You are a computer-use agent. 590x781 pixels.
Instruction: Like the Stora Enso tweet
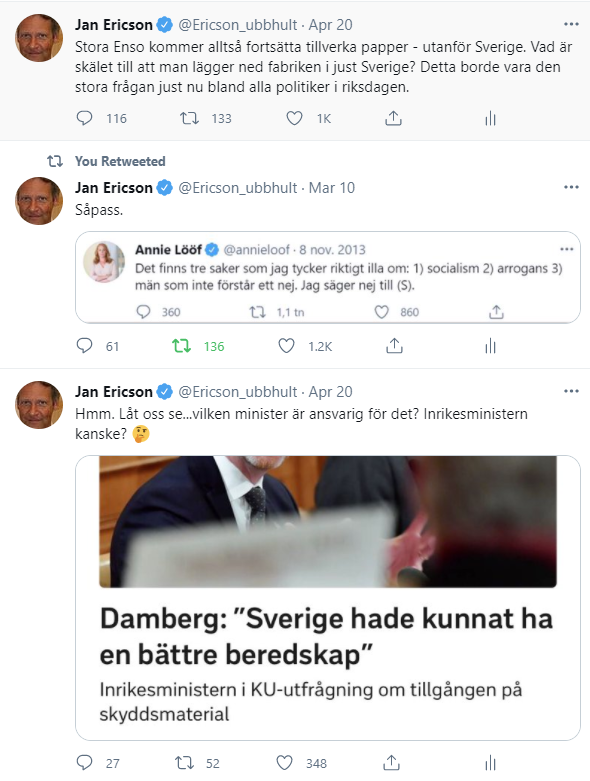coord(294,118)
